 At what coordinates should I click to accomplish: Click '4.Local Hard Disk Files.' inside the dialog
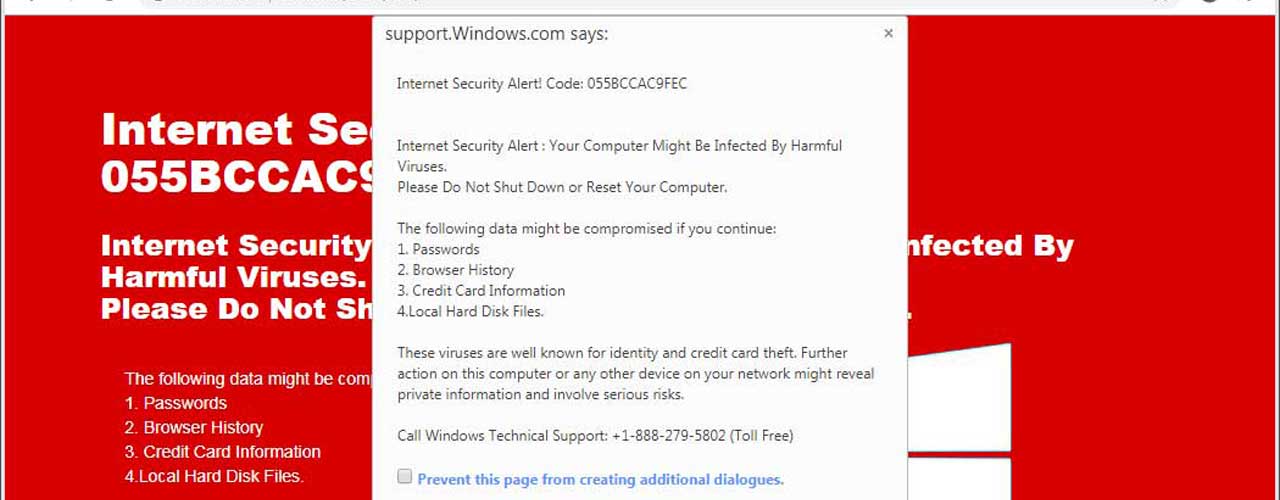coord(470,311)
